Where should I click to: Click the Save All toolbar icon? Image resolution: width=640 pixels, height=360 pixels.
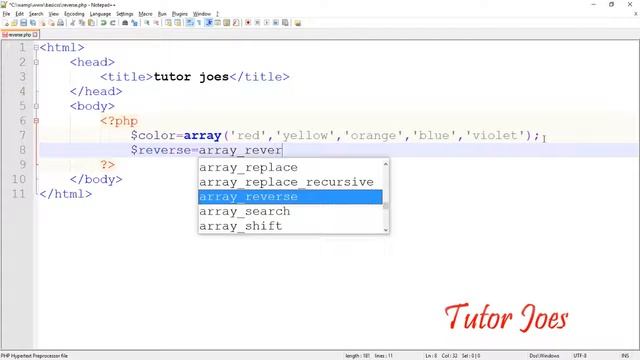point(33,23)
